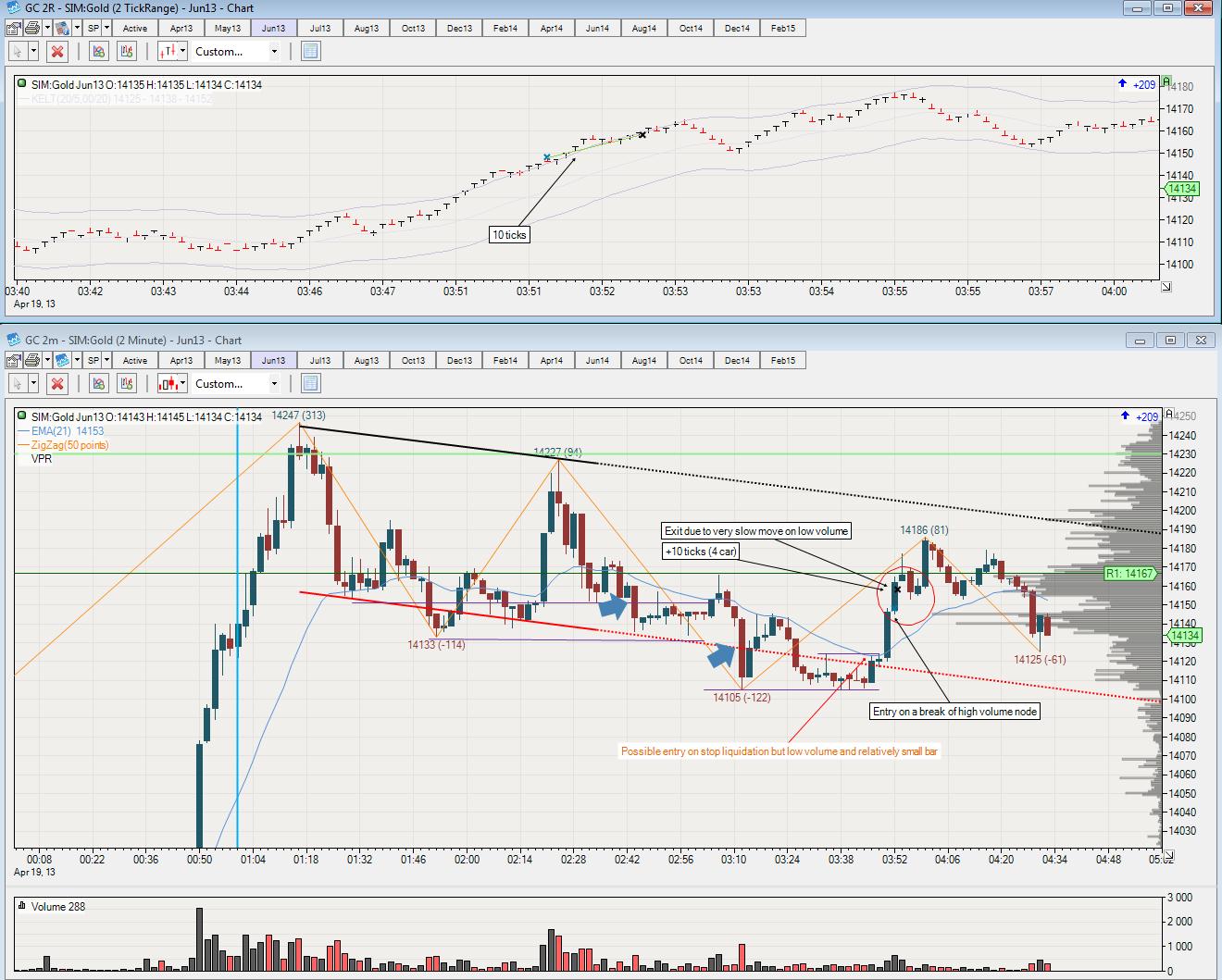Click the bar type icon in GC 2R window
The width and height of the screenshot is (1222, 980).
[168, 51]
